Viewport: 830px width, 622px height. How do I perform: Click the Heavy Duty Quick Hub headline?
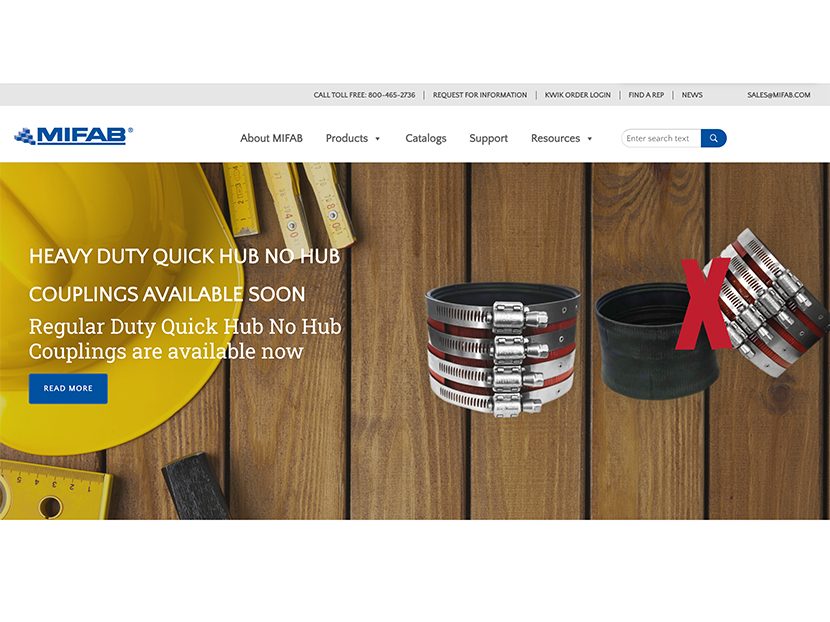(184, 275)
